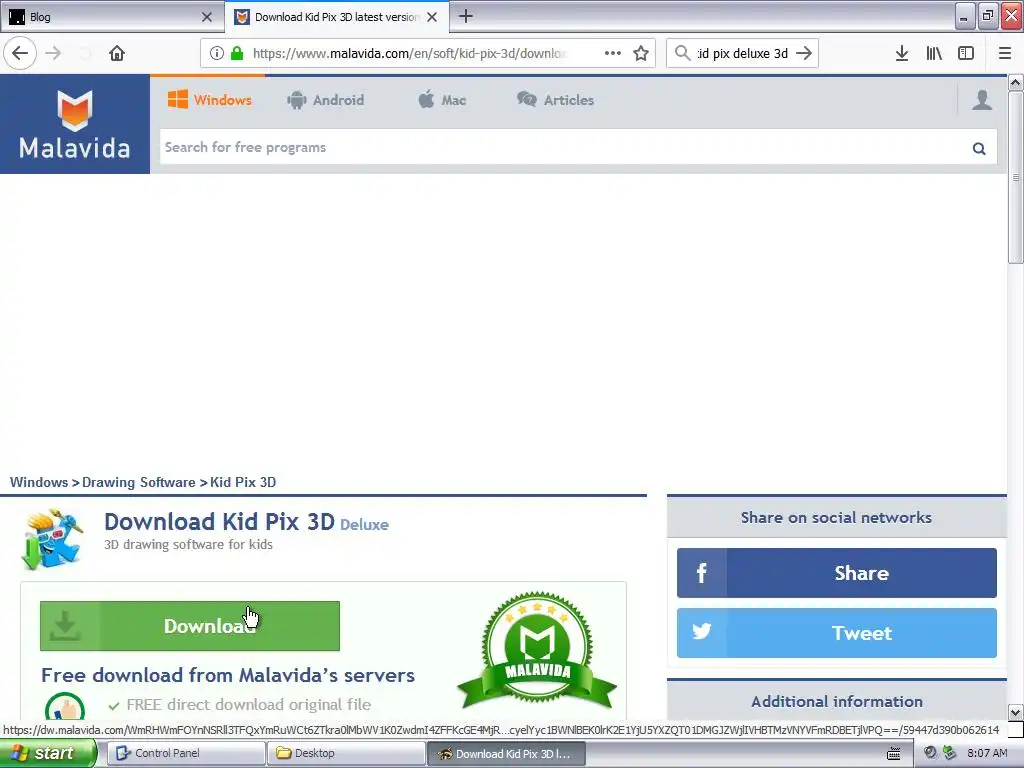This screenshot has width=1024, height=768.
Task: Switch to Control Panel in taskbar
Action: click(x=187, y=753)
